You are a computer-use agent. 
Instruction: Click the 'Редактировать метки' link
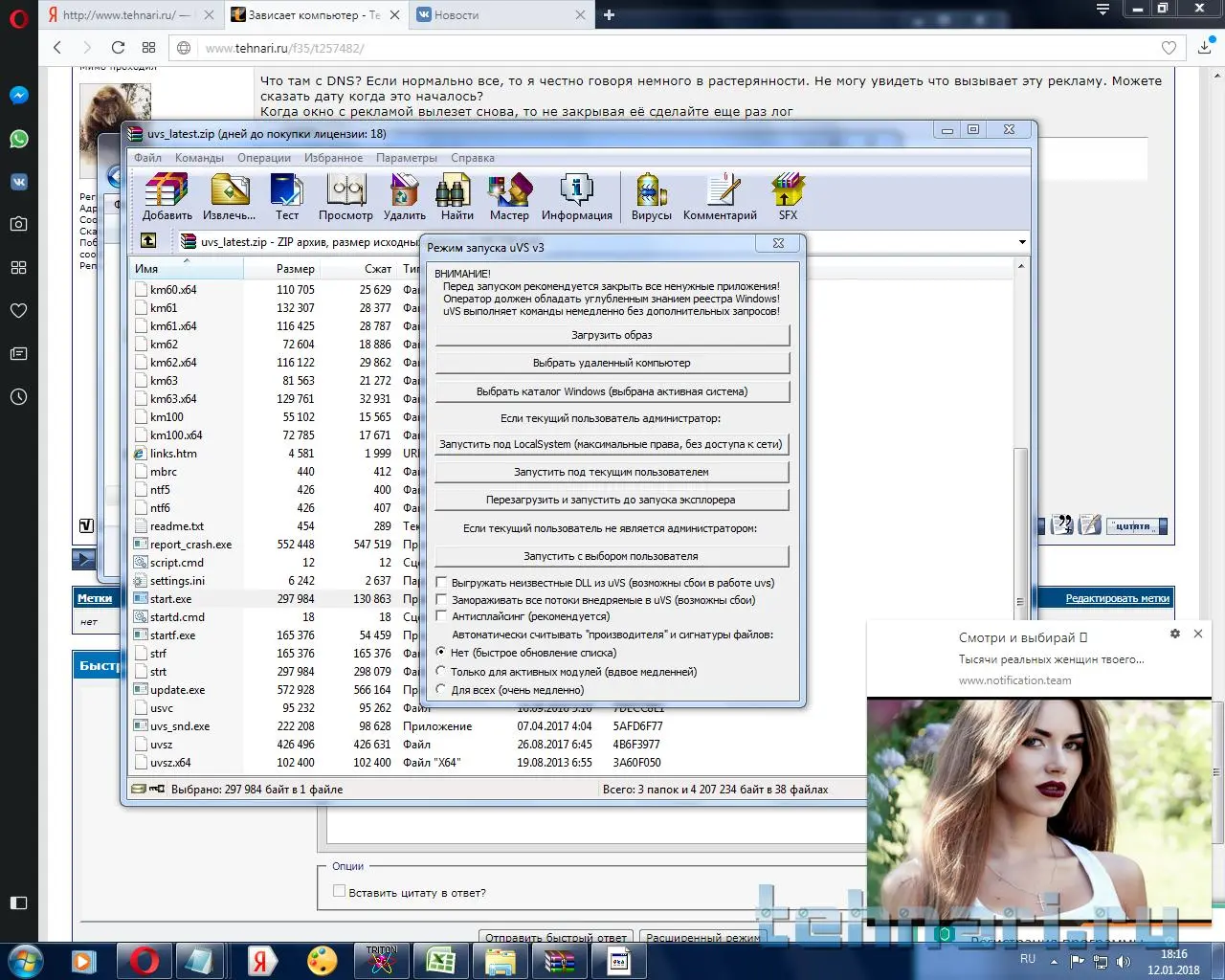(1117, 598)
